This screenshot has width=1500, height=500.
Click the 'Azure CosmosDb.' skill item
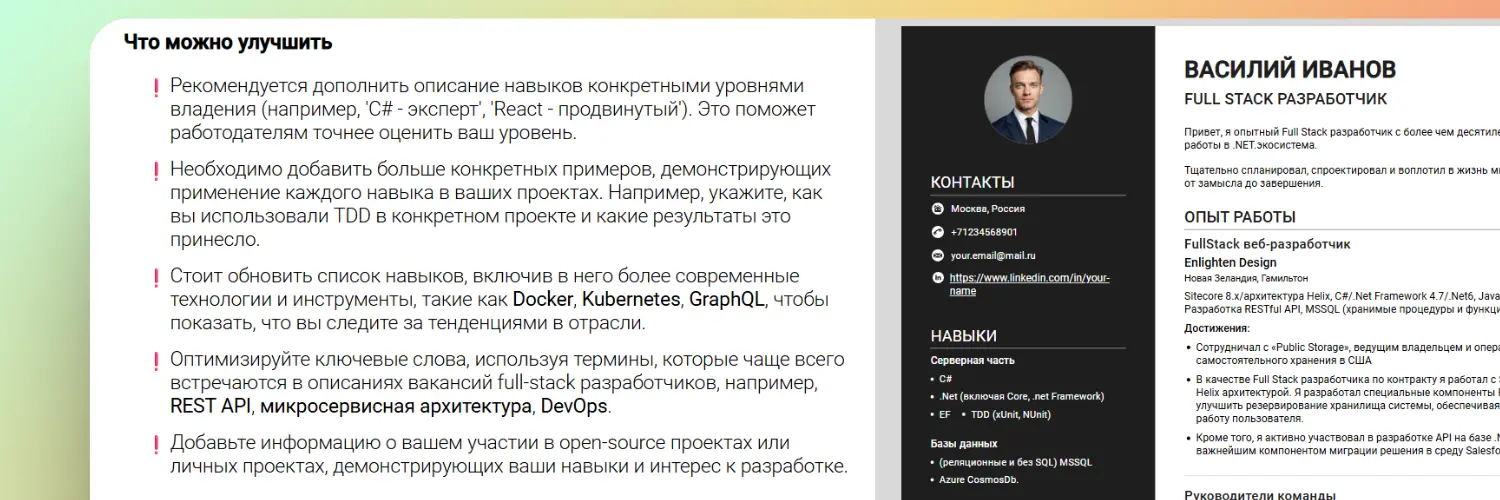(978, 480)
